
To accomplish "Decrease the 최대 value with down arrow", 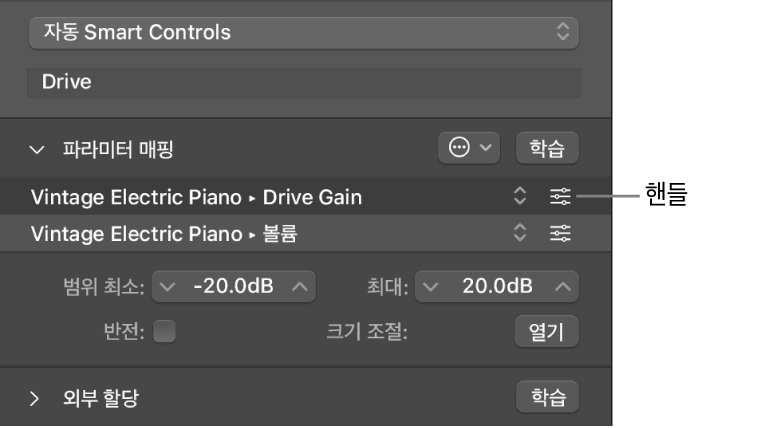I will 432,288.
